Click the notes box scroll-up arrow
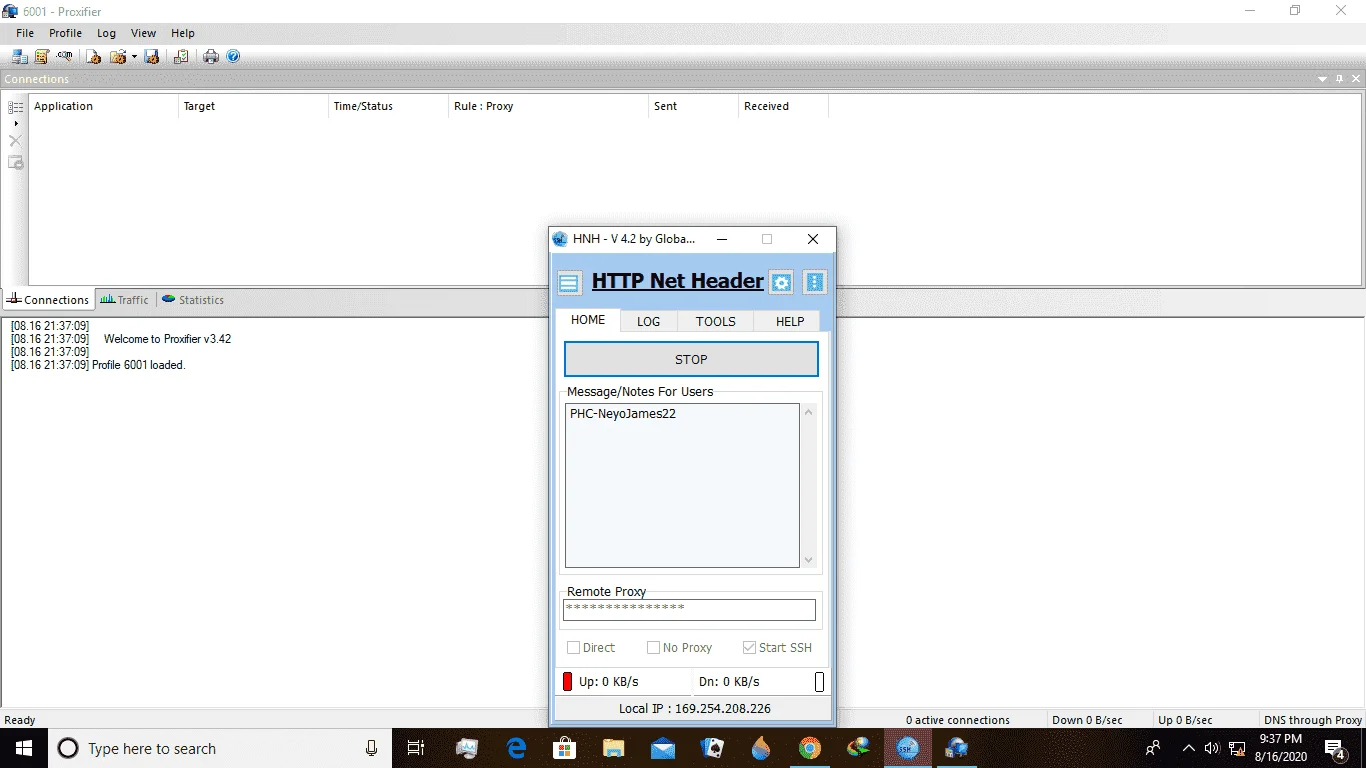This screenshot has width=1366, height=768. (809, 412)
